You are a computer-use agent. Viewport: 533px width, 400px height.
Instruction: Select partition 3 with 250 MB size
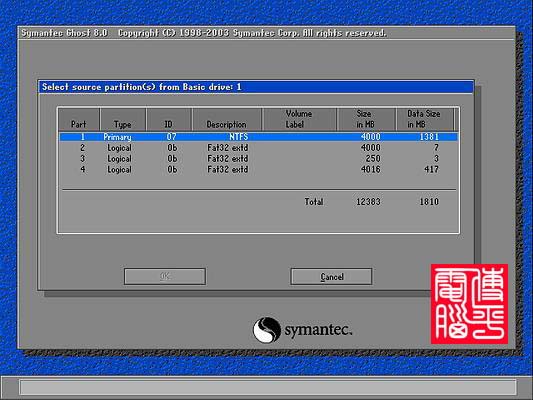click(x=259, y=159)
